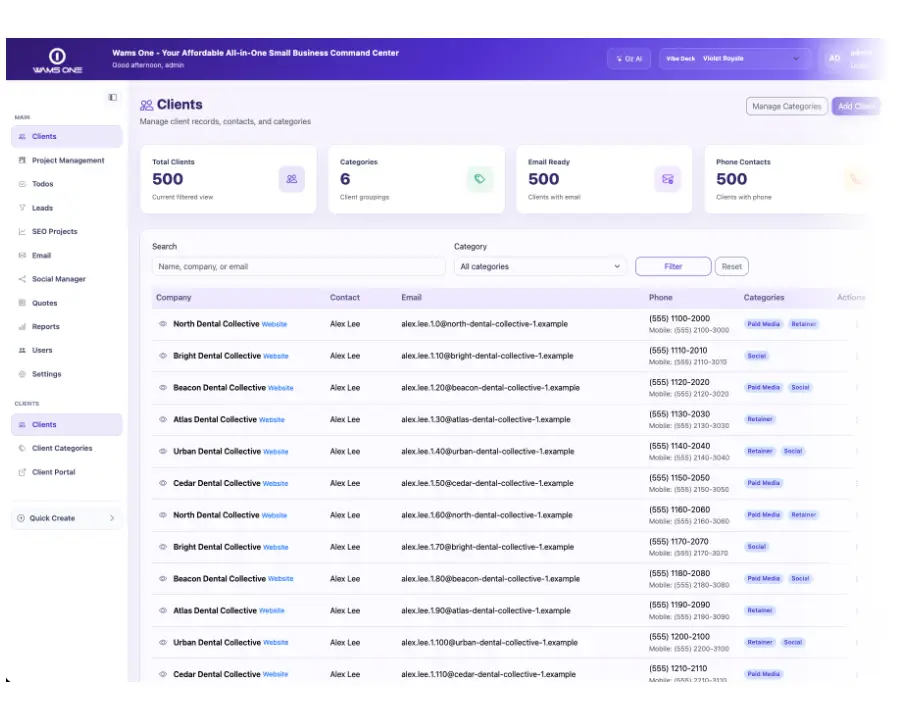Click the Categories tag icon
This screenshot has width=900, height=720.
tap(479, 179)
